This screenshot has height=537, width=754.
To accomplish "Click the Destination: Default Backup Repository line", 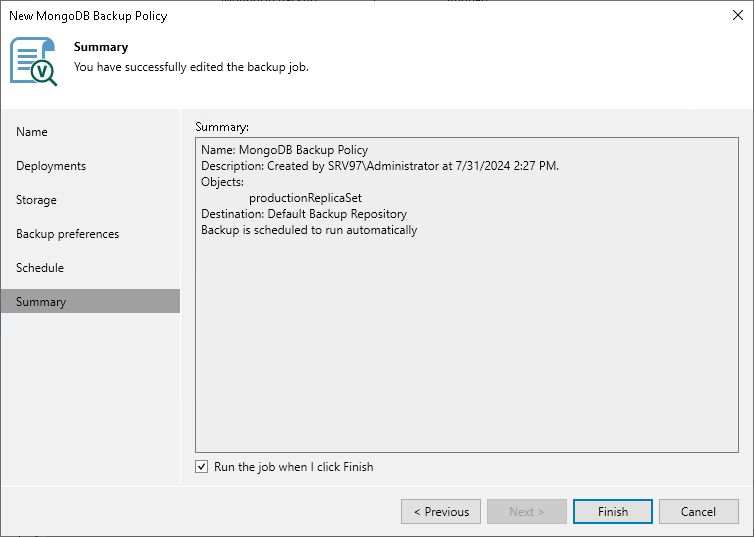I will [x=304, y=214].
